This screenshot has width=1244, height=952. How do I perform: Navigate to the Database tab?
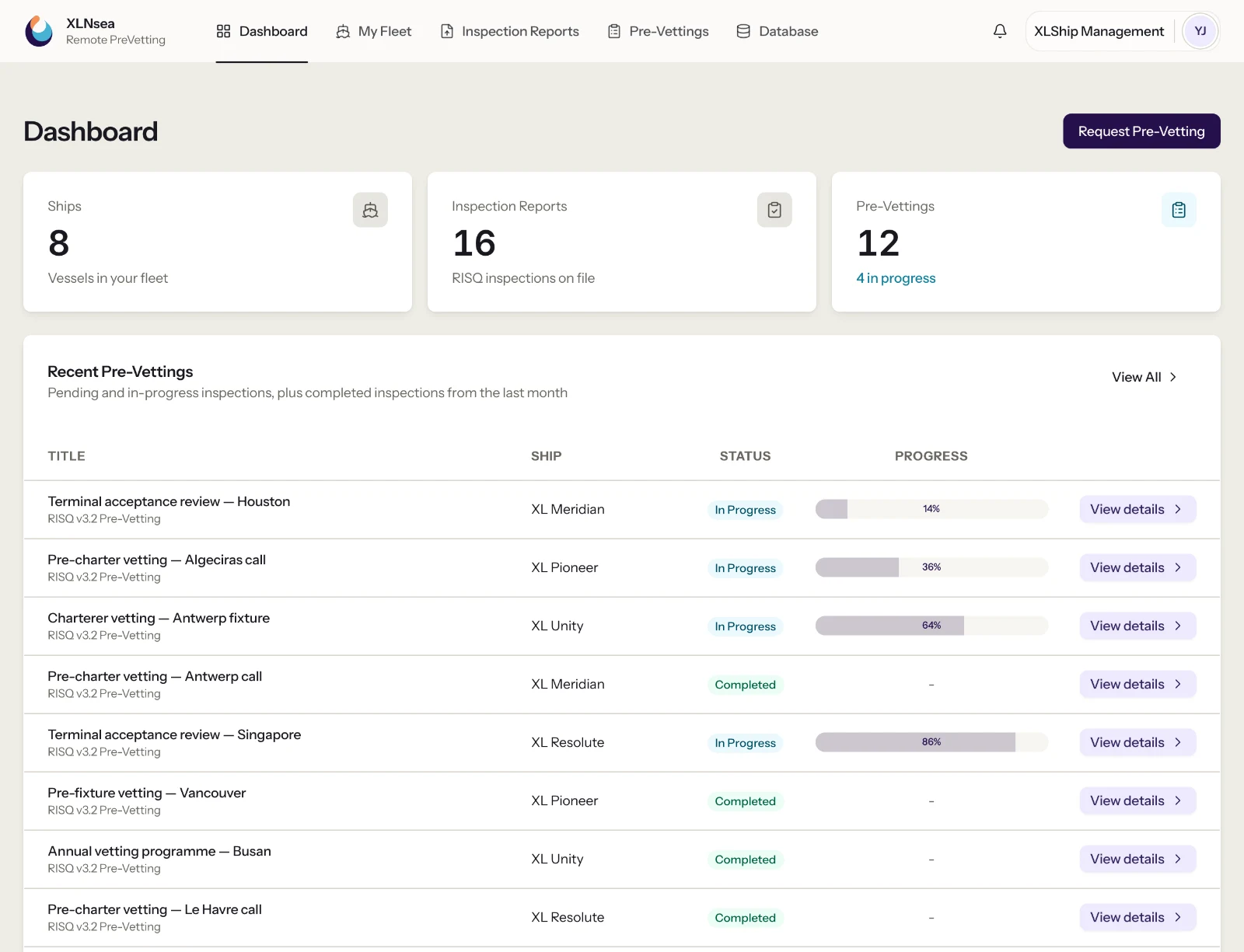click(777, 31)
